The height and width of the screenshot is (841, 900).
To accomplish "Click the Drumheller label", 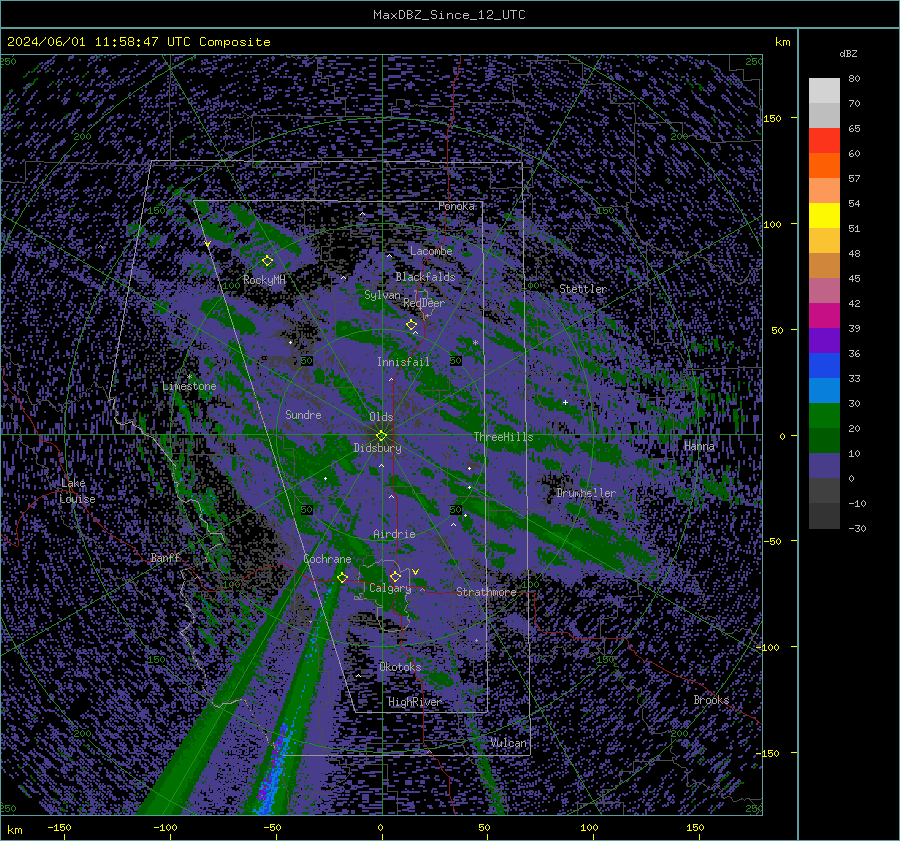I will [x=585, y=493].
